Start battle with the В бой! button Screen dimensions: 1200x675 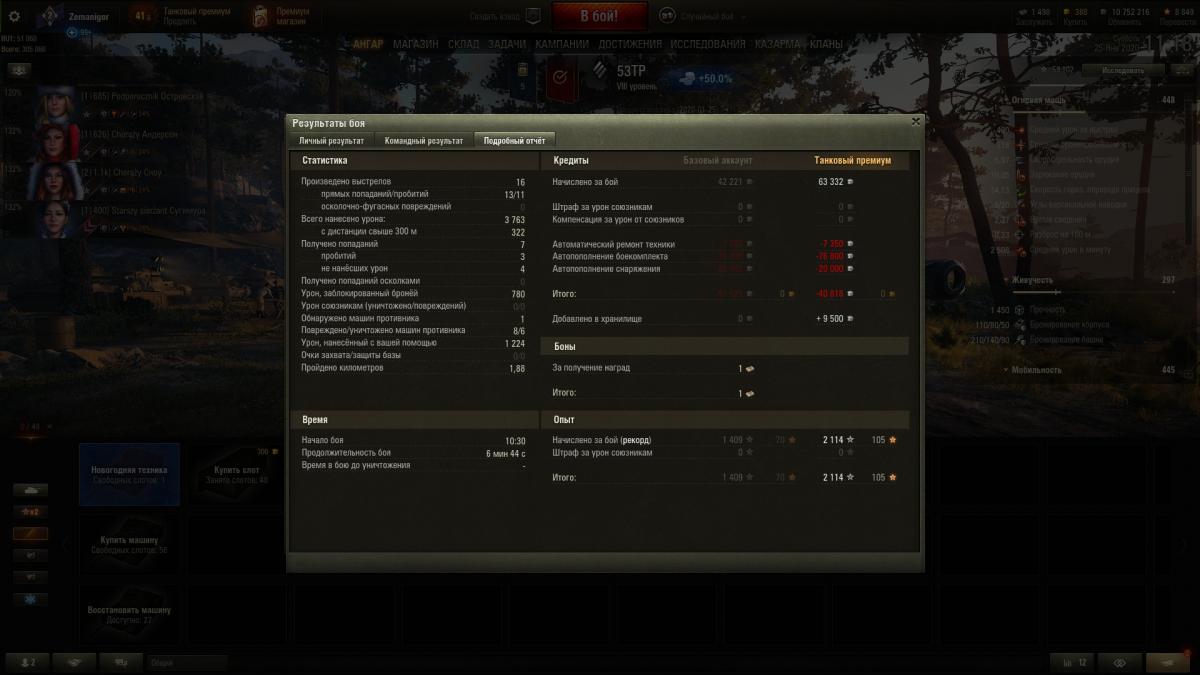(599, 16)
